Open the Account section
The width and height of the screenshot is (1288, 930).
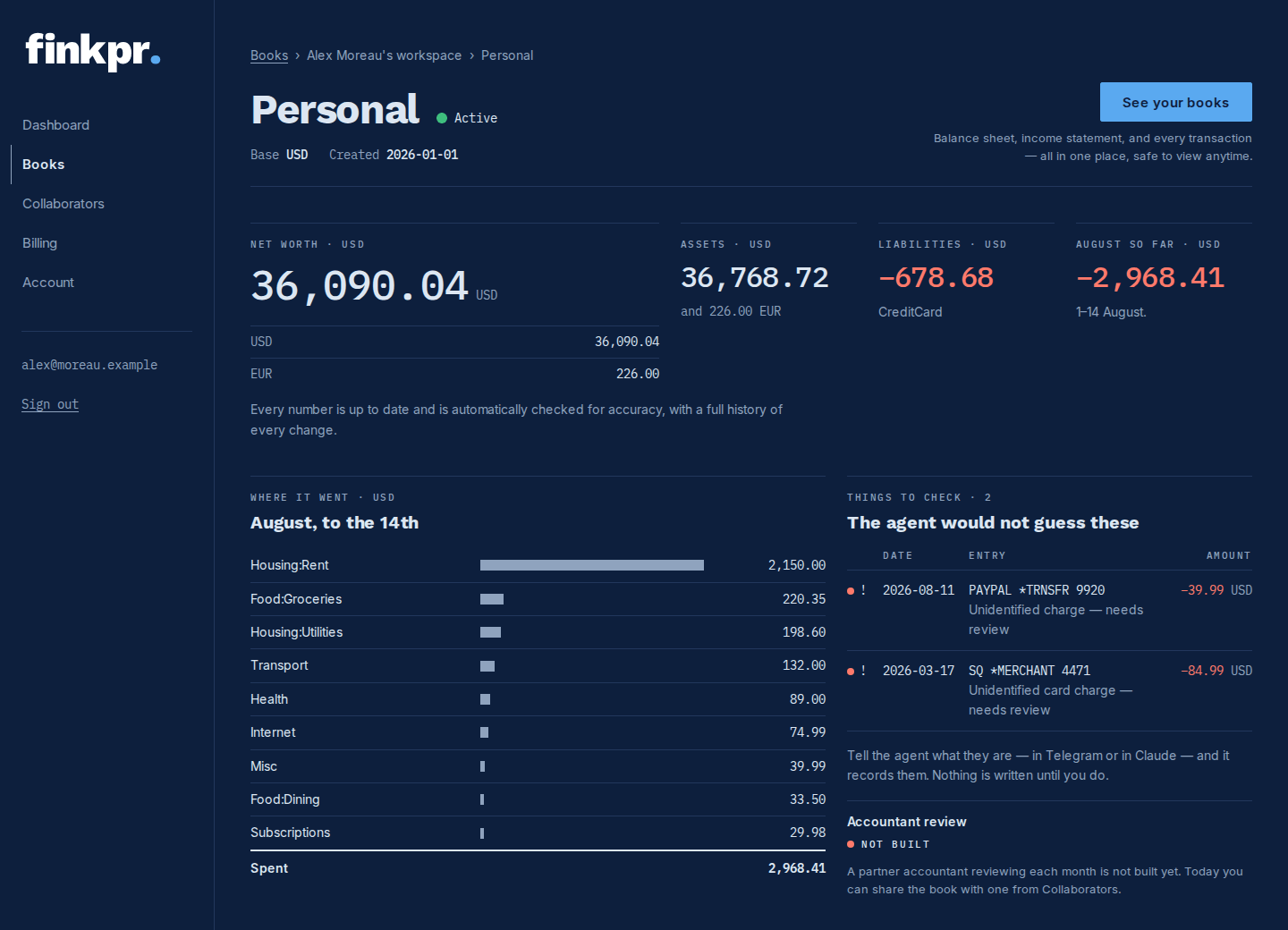pos(48,283)
